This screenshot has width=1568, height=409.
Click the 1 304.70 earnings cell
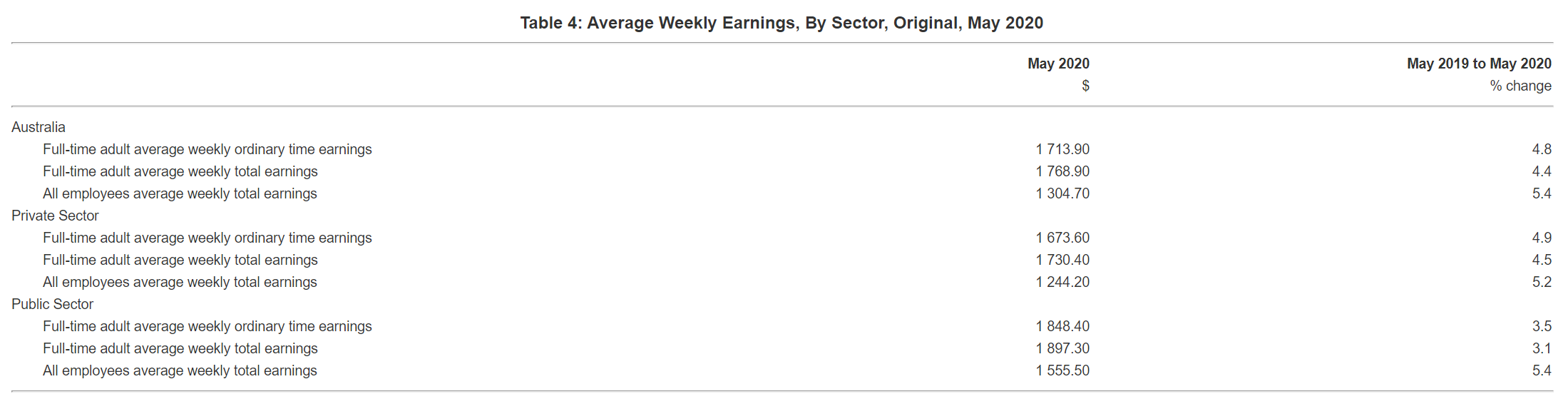point(1062,193)
